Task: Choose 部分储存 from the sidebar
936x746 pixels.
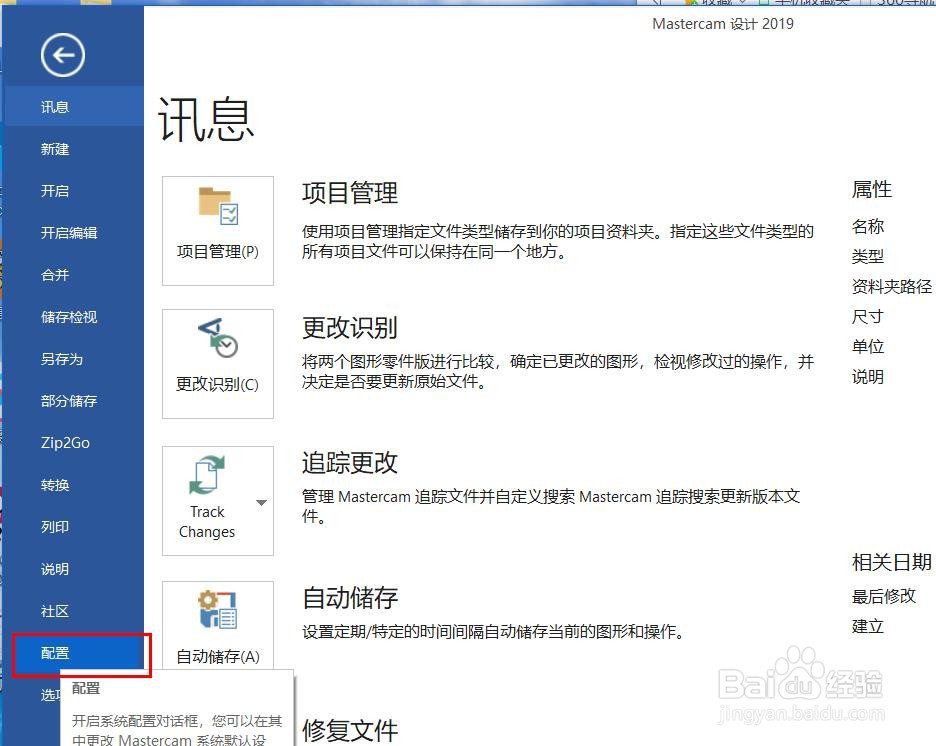Action: click(73, 401)
